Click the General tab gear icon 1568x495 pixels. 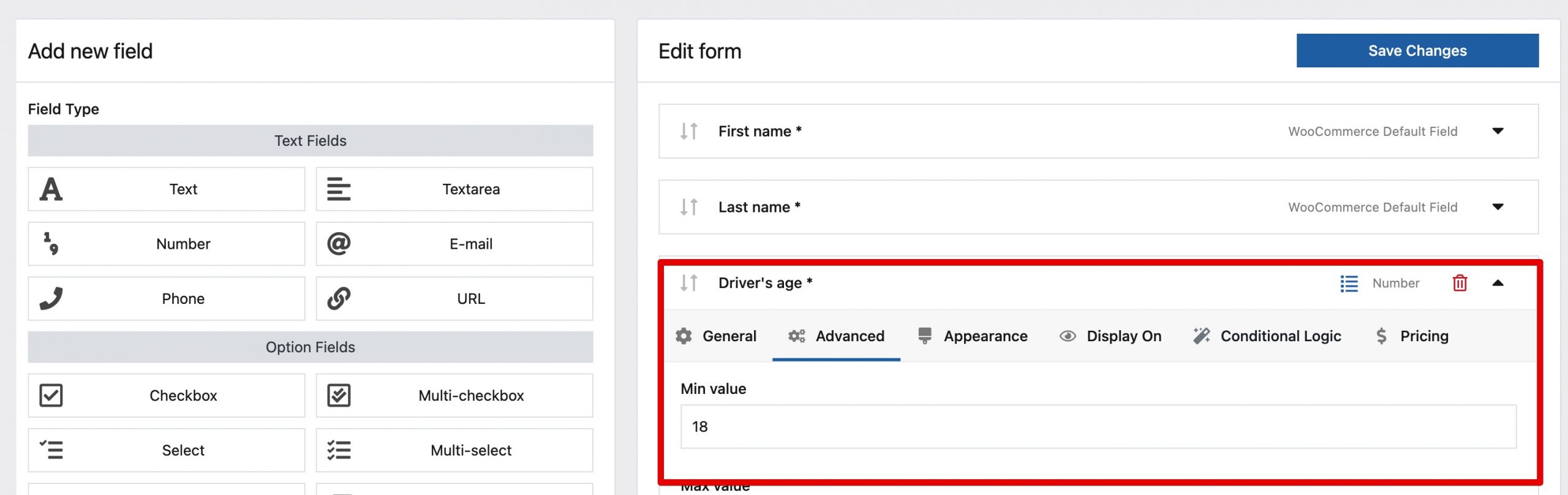click(x=684, y=336)
